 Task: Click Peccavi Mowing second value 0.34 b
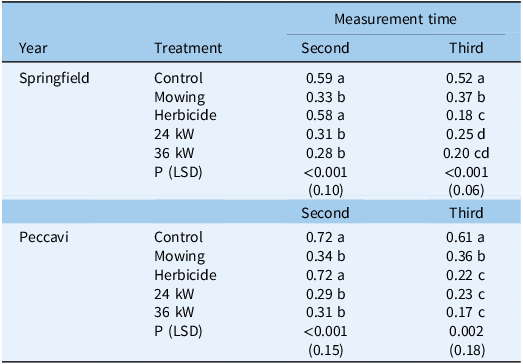tap(326, 256)
